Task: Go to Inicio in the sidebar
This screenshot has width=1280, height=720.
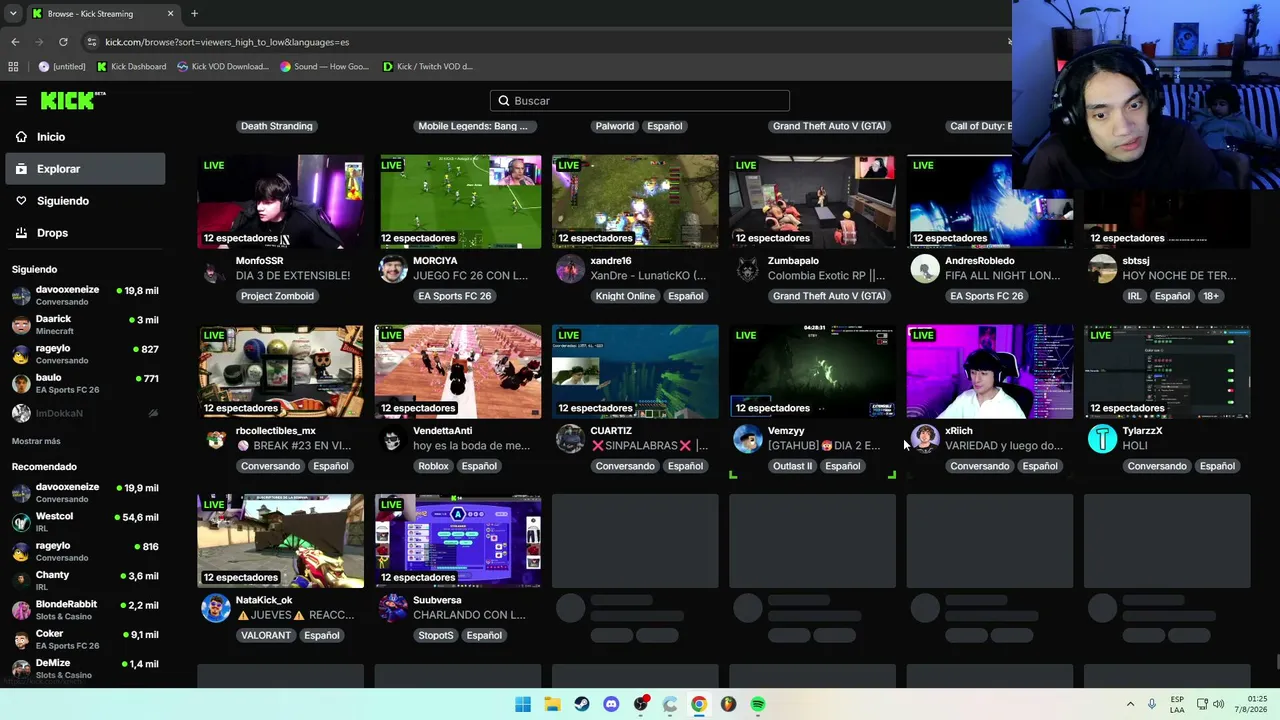Action: point(85,137)
